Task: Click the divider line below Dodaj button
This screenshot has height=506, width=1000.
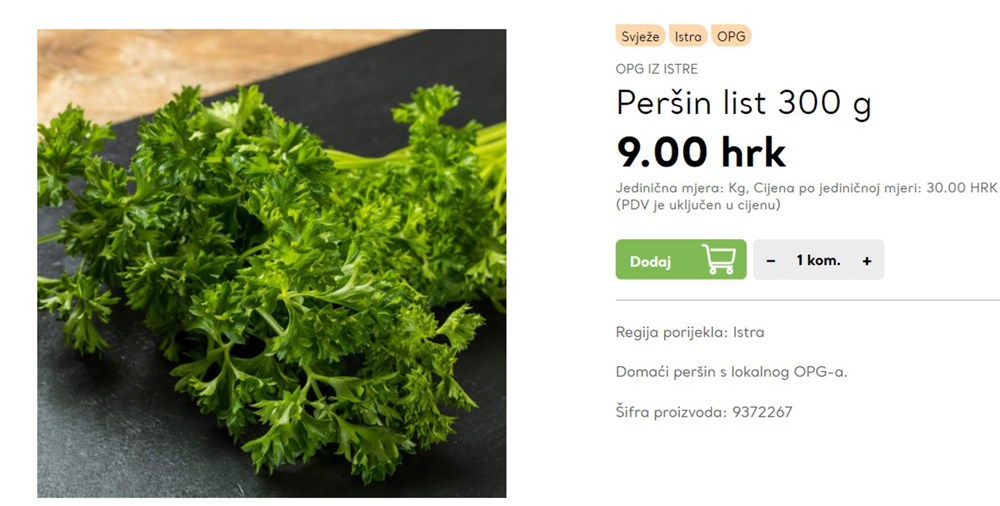Action: tap(807, 300)
